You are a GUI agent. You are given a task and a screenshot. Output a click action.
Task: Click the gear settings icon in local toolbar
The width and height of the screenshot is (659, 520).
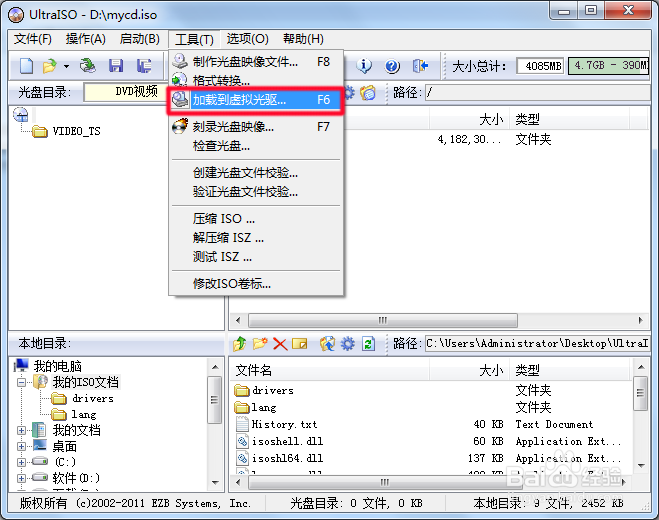(348, 343)
